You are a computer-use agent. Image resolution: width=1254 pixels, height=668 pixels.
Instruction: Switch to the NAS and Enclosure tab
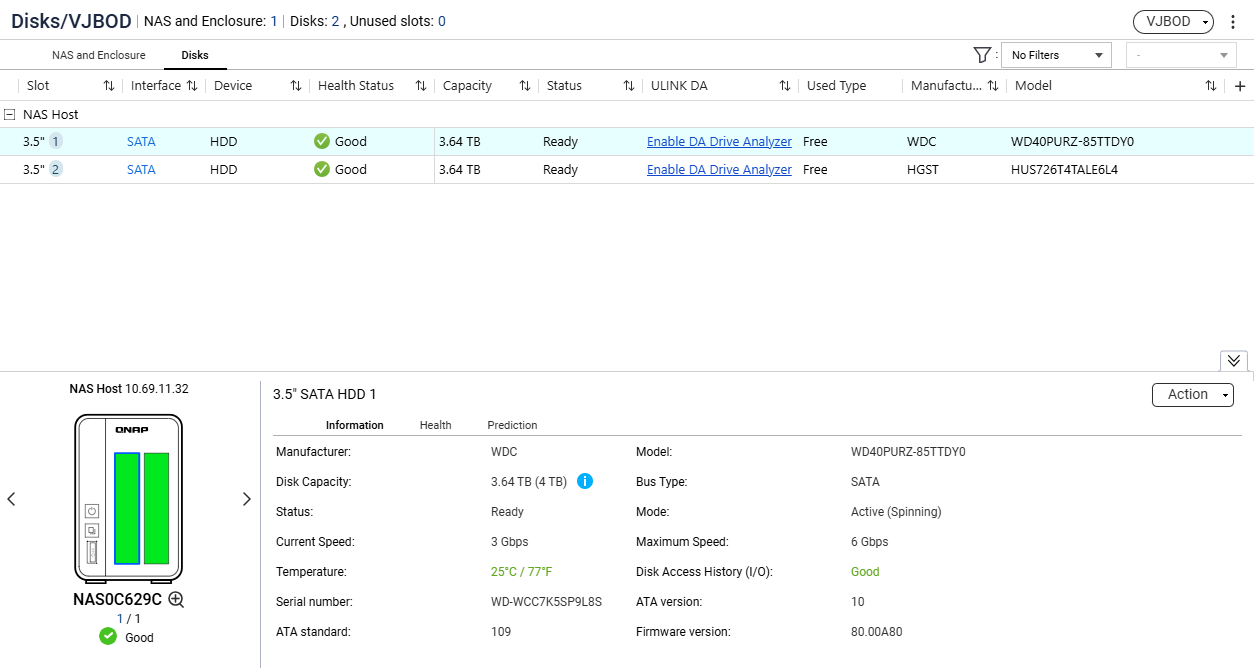point(99,55)
